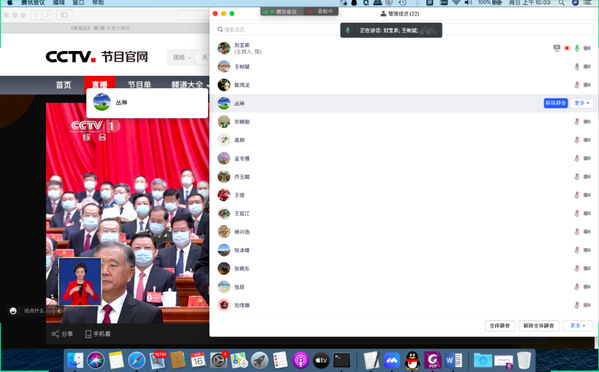This screenshot has width=599, height=372.
Task: Open Podcasts app in the dock
Action: (301, 360)
